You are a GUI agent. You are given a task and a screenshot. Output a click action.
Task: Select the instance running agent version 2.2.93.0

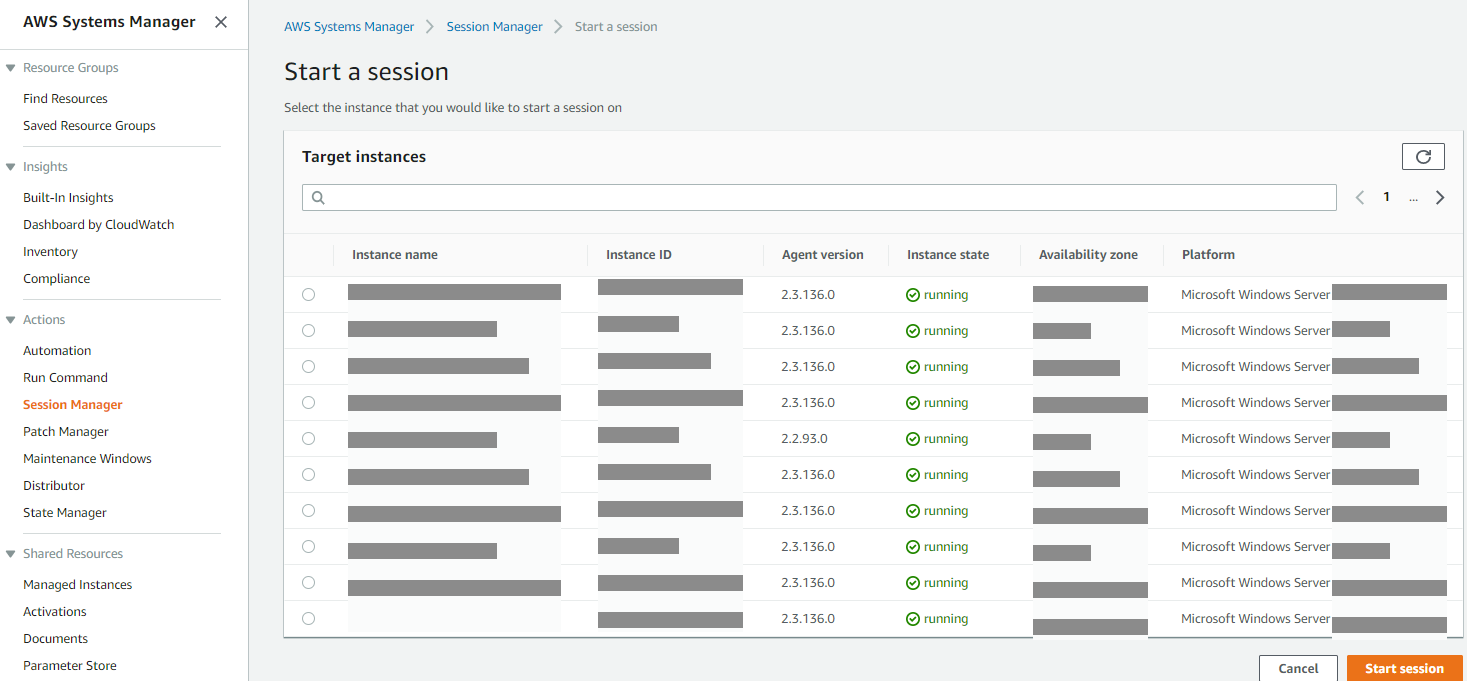click(308, 438)
